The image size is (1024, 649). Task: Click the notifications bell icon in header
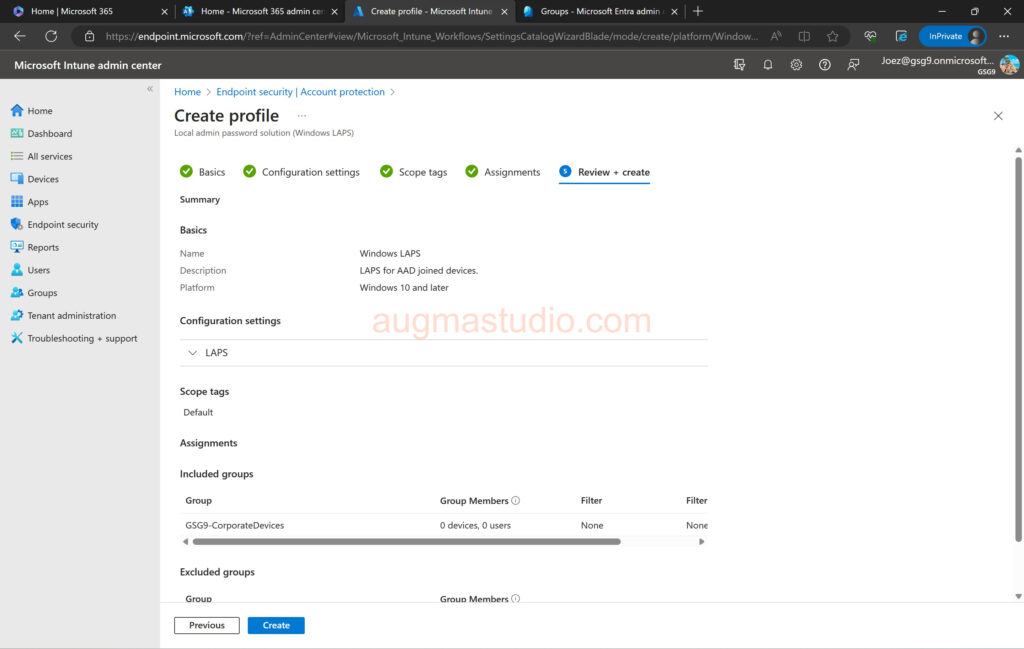tap(768, 65)
